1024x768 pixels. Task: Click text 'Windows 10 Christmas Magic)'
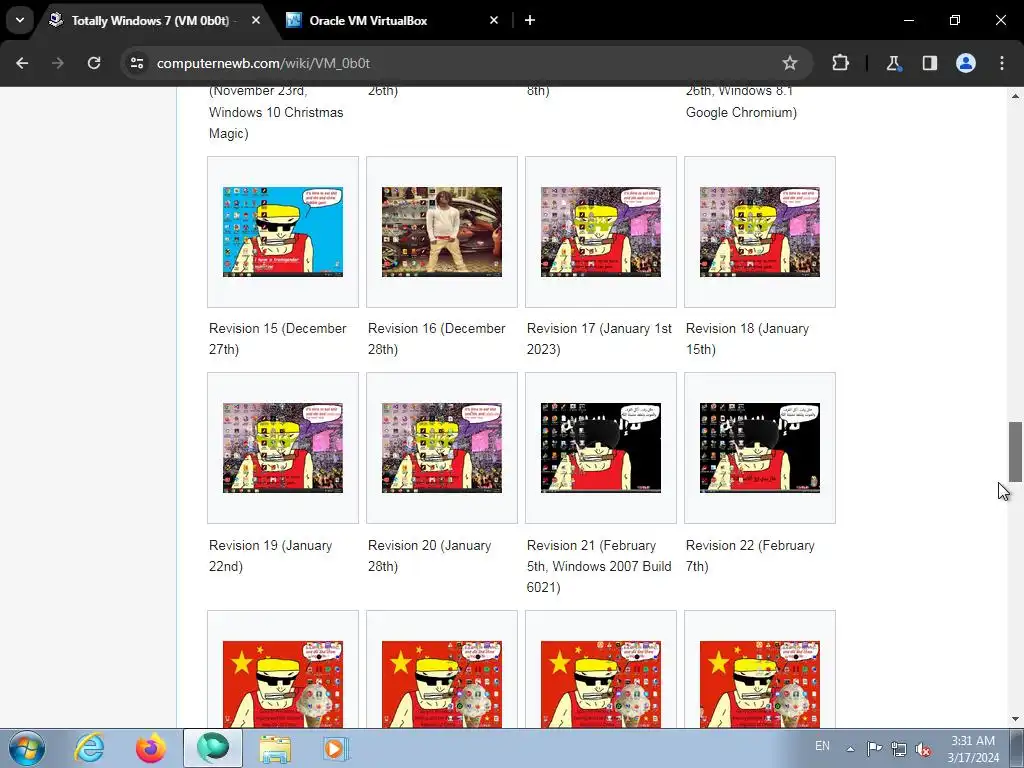(276, 123)
